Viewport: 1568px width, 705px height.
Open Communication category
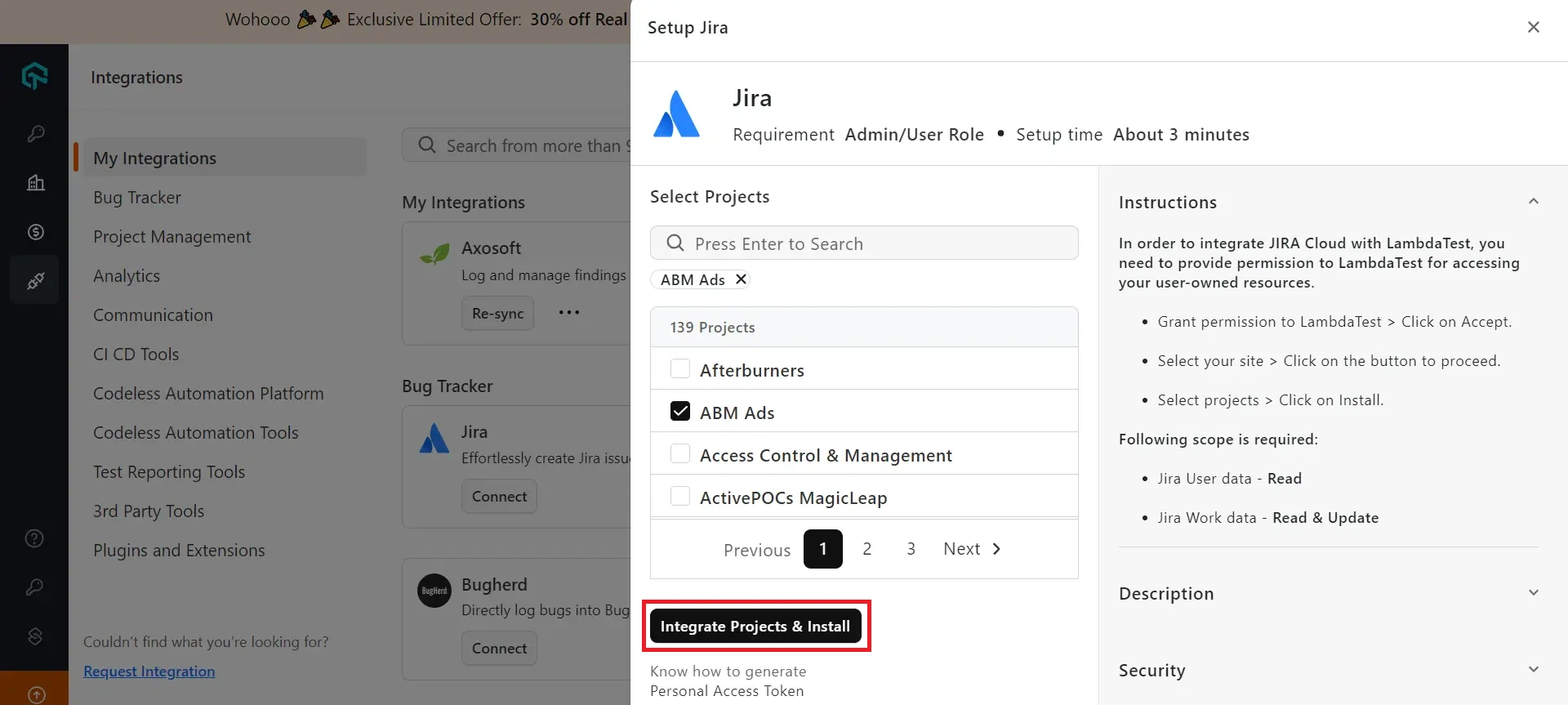153,315
